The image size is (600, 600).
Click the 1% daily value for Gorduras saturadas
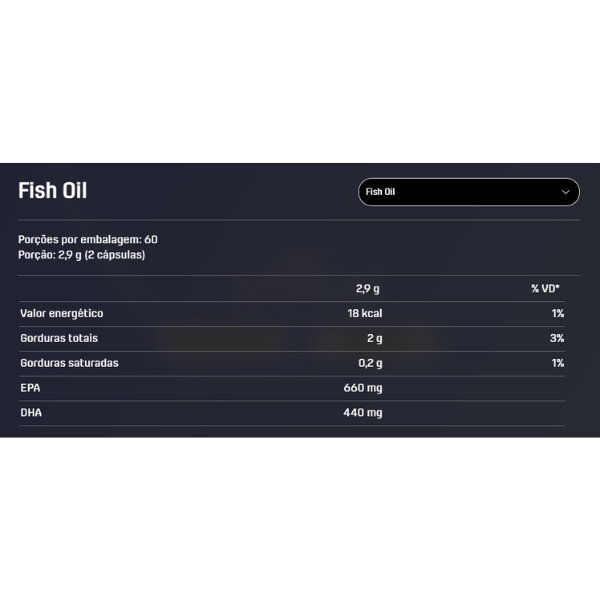(x=558, y=363)
